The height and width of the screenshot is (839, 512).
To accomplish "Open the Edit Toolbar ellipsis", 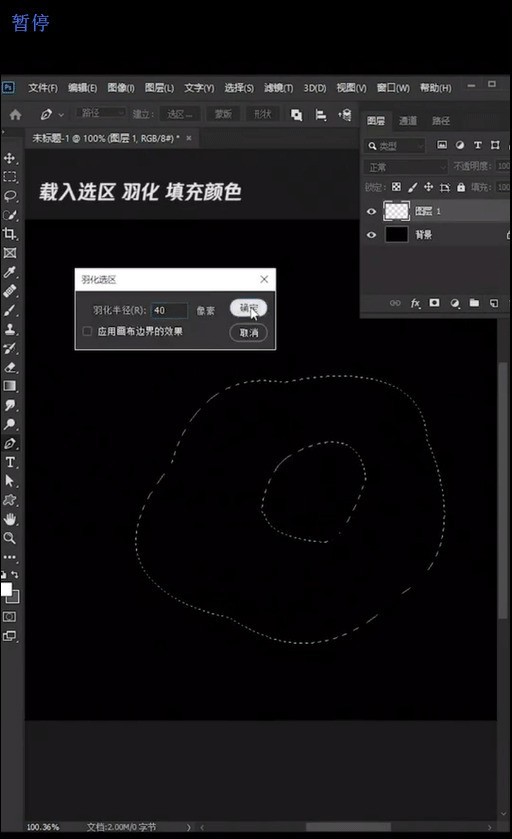I will click(10, 557).
